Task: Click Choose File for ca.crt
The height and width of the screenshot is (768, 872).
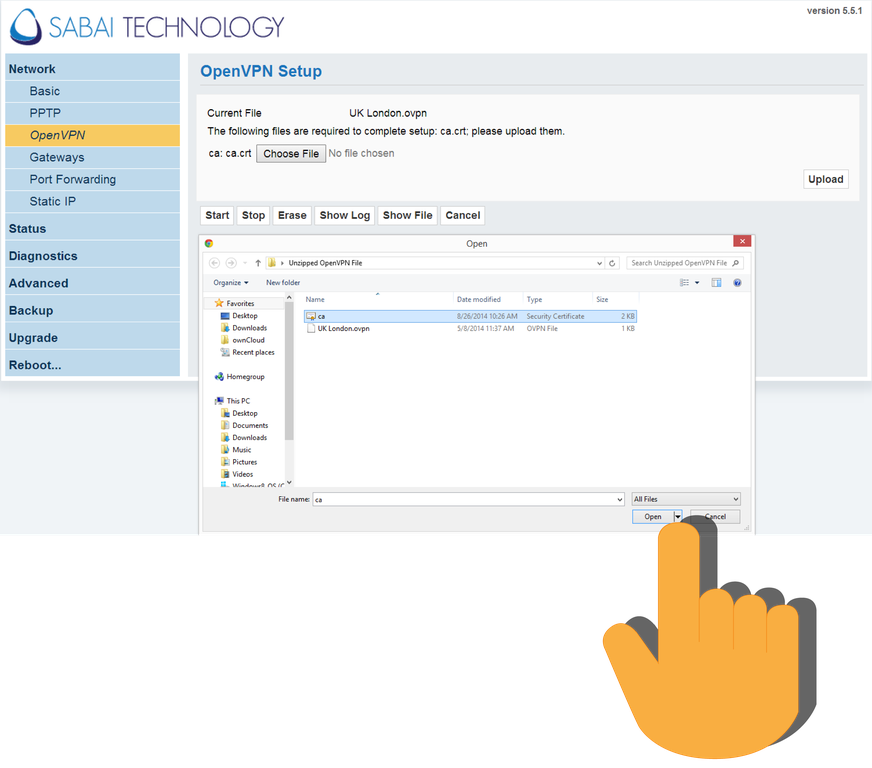Action: pos(291,153)
